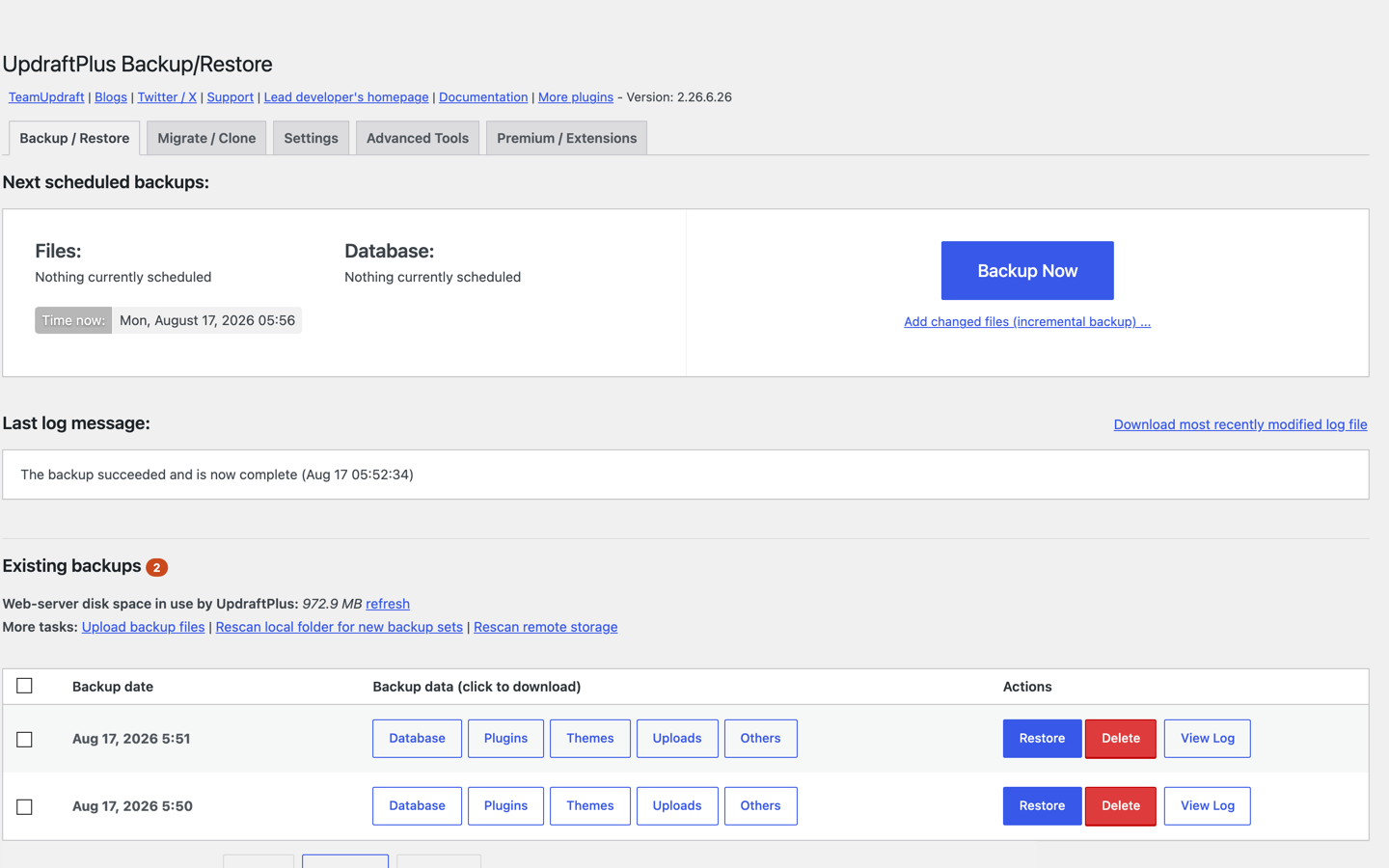Restore the Aug 17, 2026 5:51 backup

pos(1042,739)
